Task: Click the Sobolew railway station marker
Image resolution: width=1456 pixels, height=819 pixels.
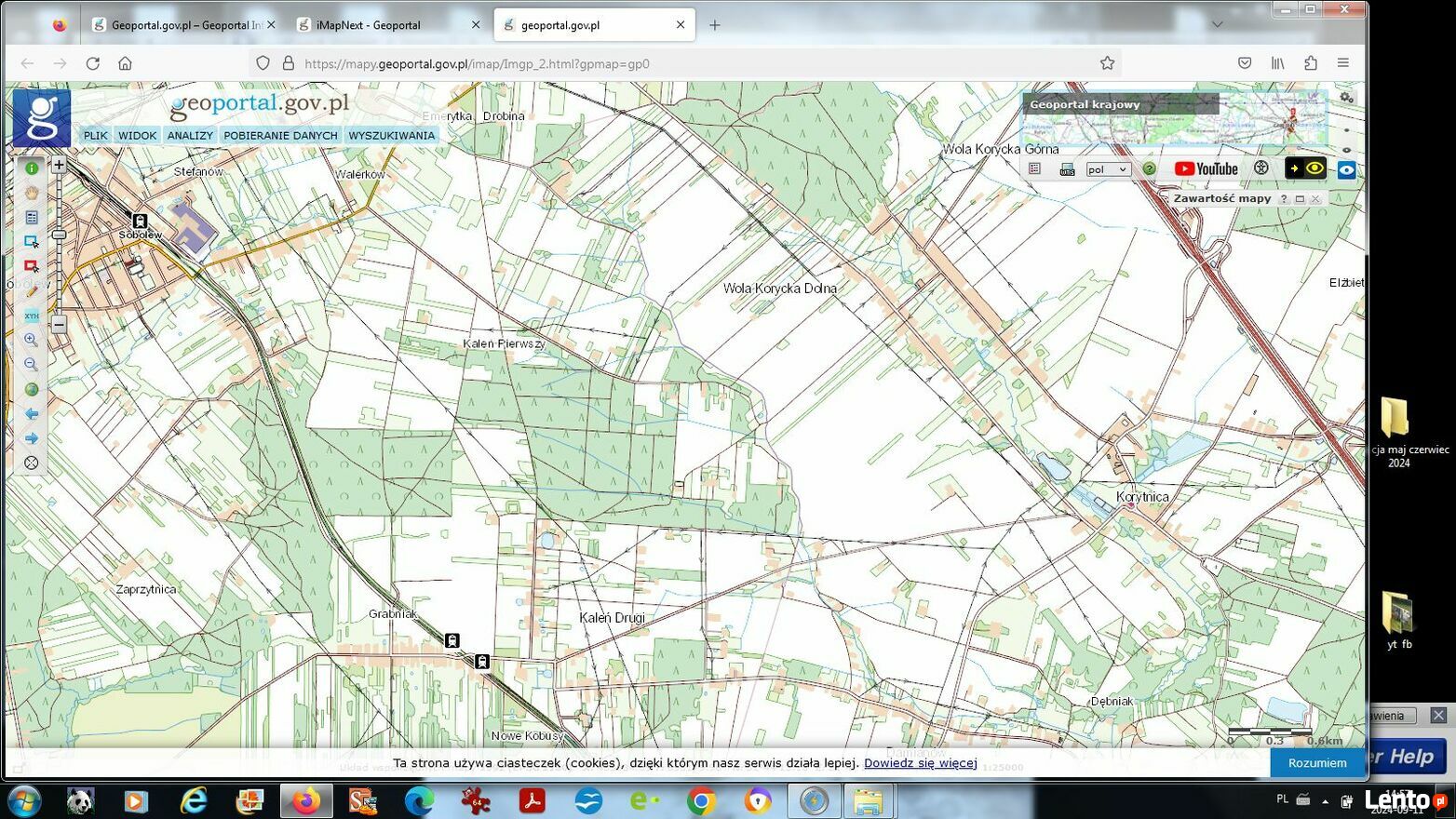Action: point(140,221)
